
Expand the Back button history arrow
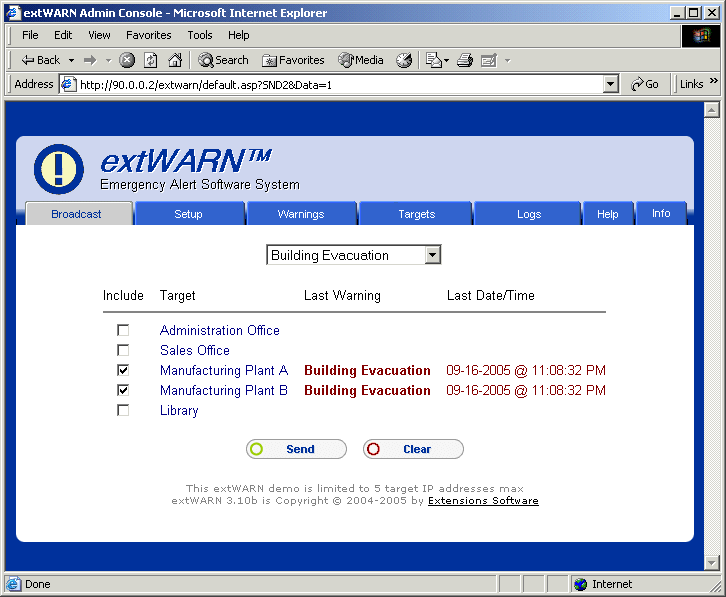(69, 60)
